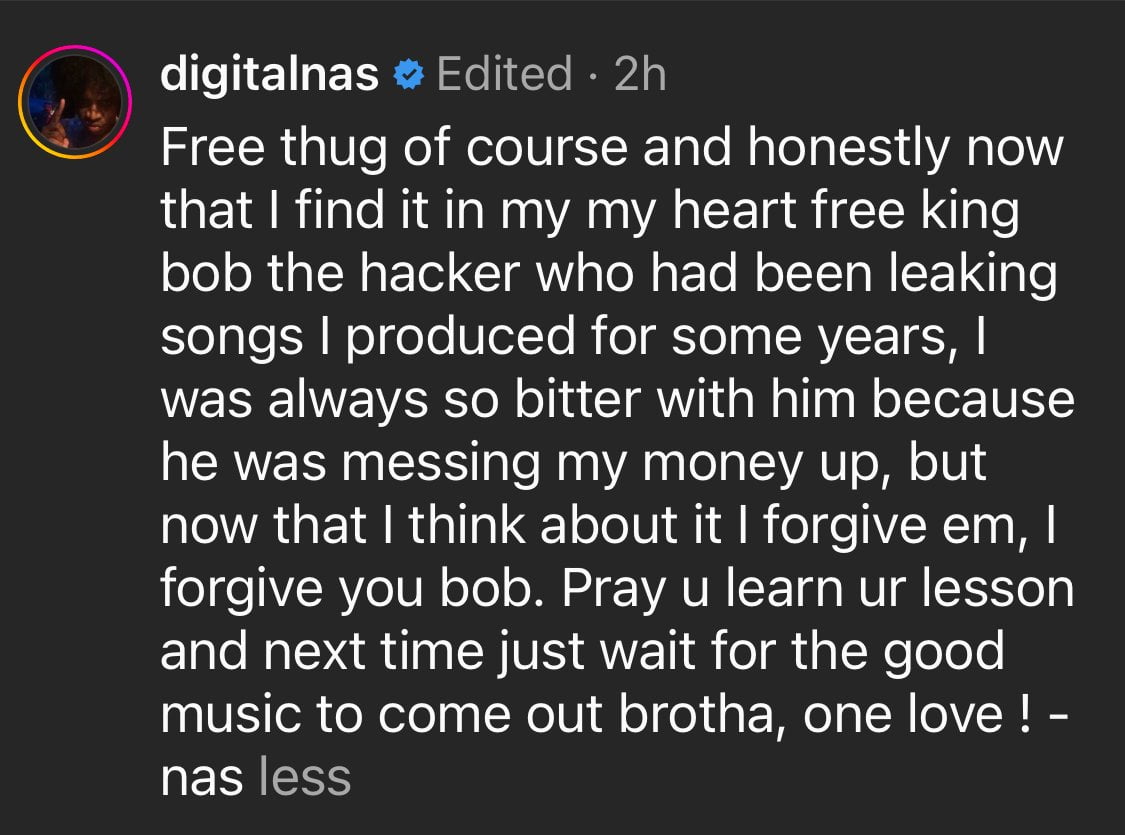Click the caption line starting "Free thug"
This screenshot has height=835, width=1125.
coord(610,150)
